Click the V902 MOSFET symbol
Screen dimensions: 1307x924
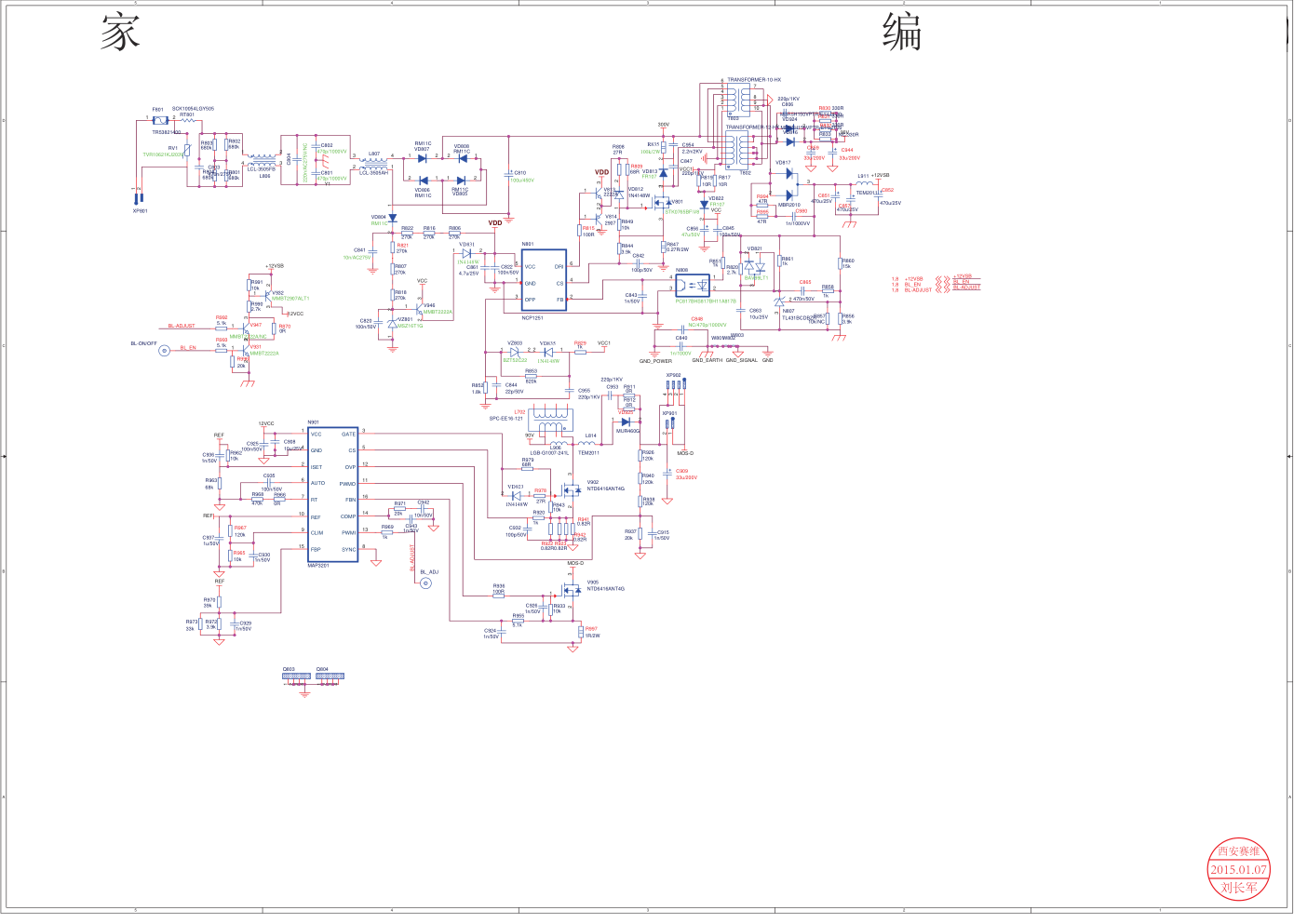point(571,489)
